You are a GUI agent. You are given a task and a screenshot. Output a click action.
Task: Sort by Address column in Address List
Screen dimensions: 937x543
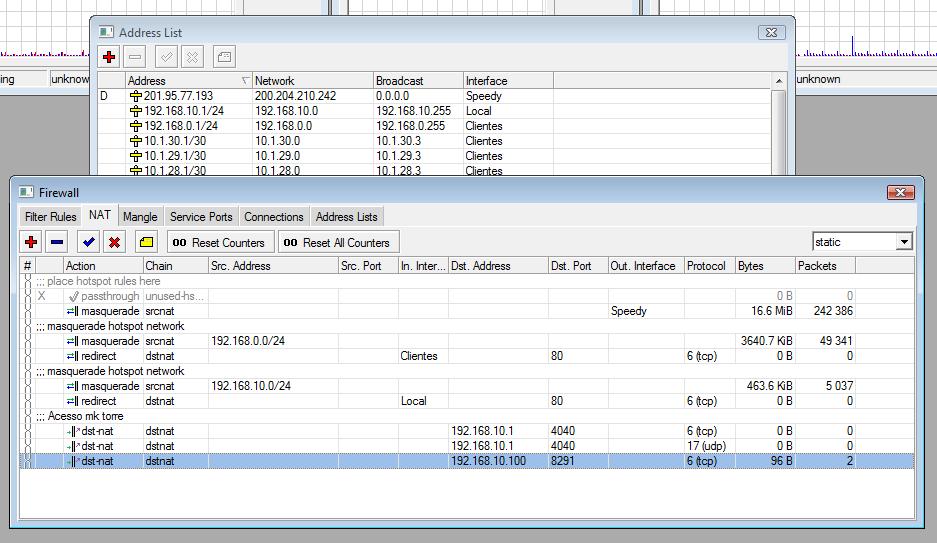[189, 81]
